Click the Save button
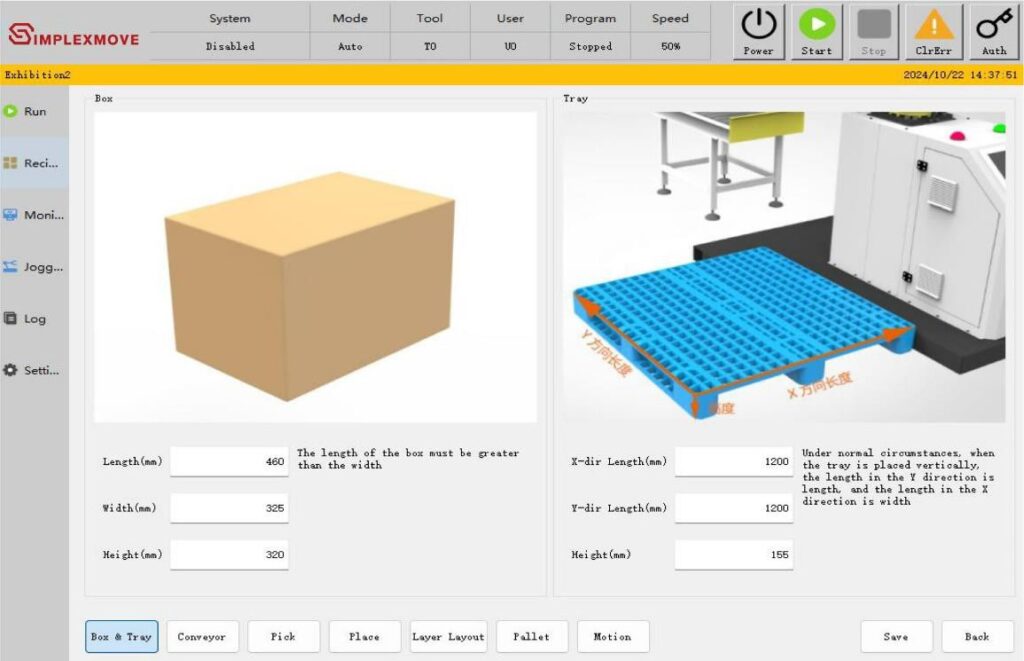The image size is (1024, 661). point(896,637)
